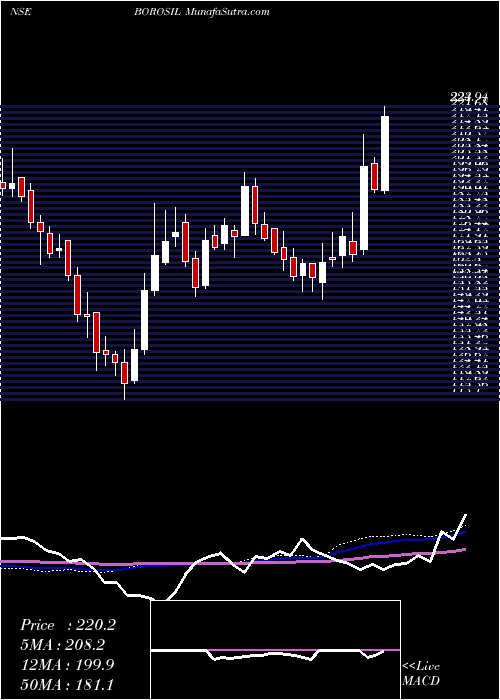Image resolution: width=500 pixels, height=700 pixels.
Task: Click the 50MA : 181.1 value
Action: (67, 684)
